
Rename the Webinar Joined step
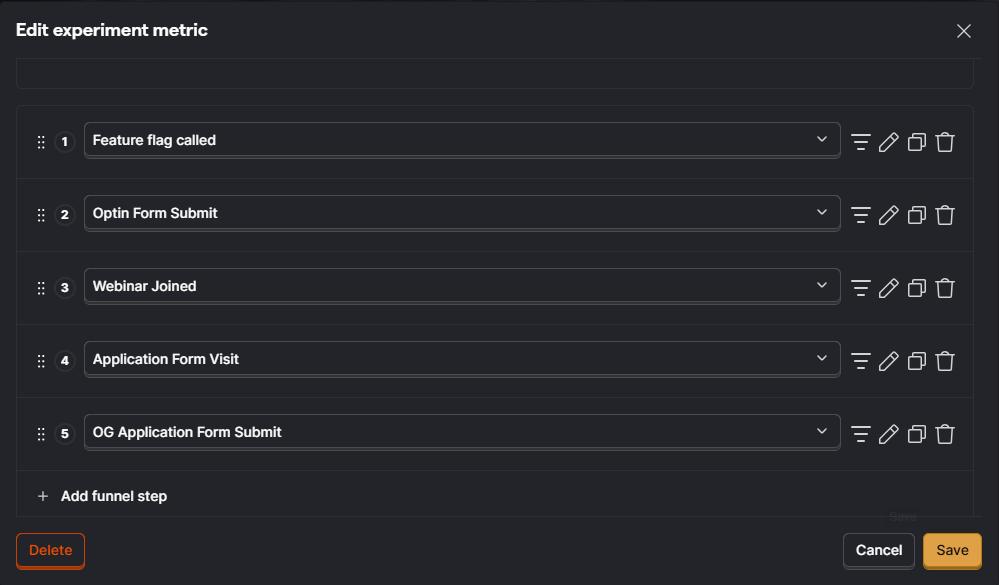[x=888, y=288]
